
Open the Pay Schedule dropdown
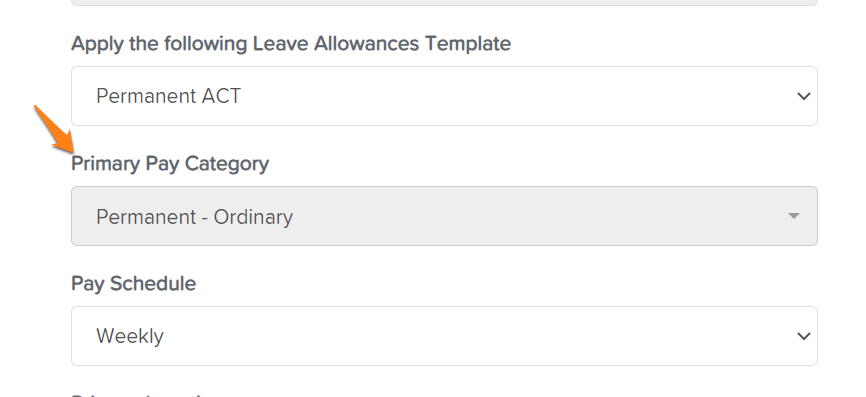[444, 336]
